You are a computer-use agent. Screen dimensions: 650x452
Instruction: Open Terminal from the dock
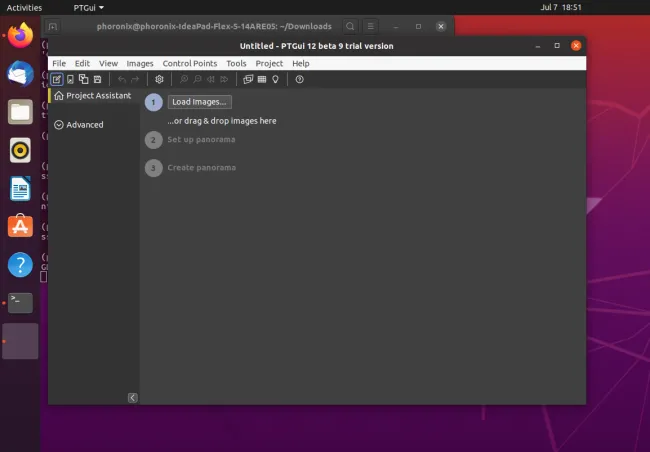pyautogui.click(x=20, y=303)
